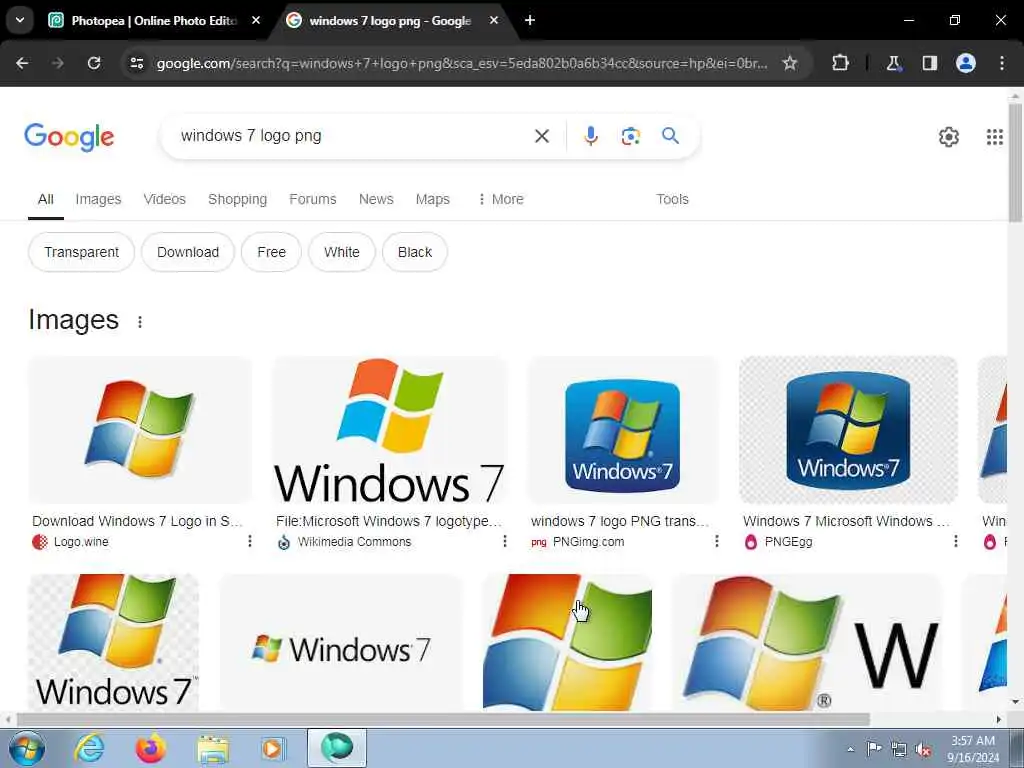
Task: Launch Internet Explorer from taskbar
Action: coord(89,748)
